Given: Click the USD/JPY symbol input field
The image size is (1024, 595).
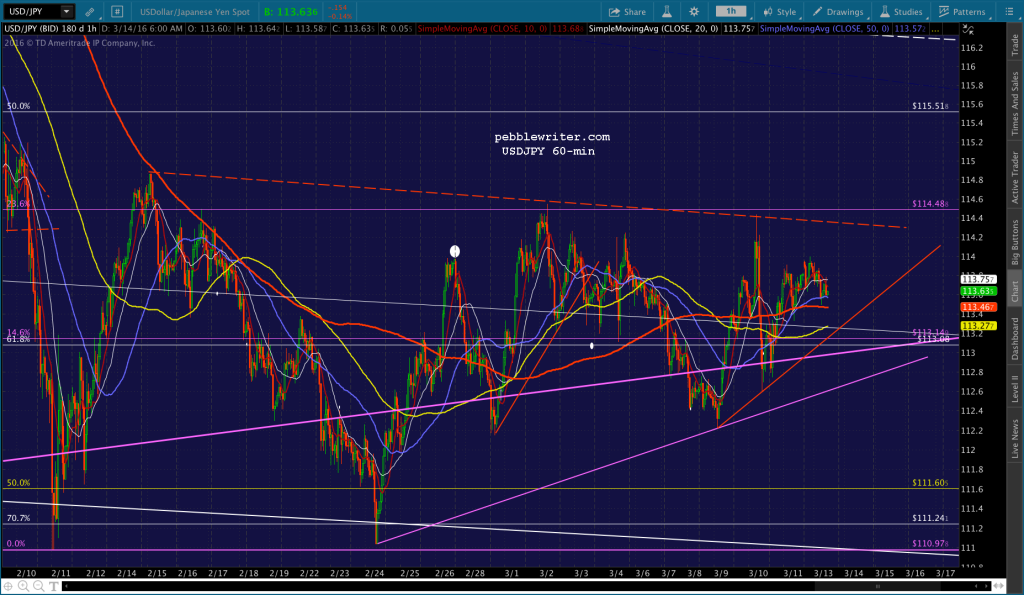Looking at the screenshot, I should (31, 11).
